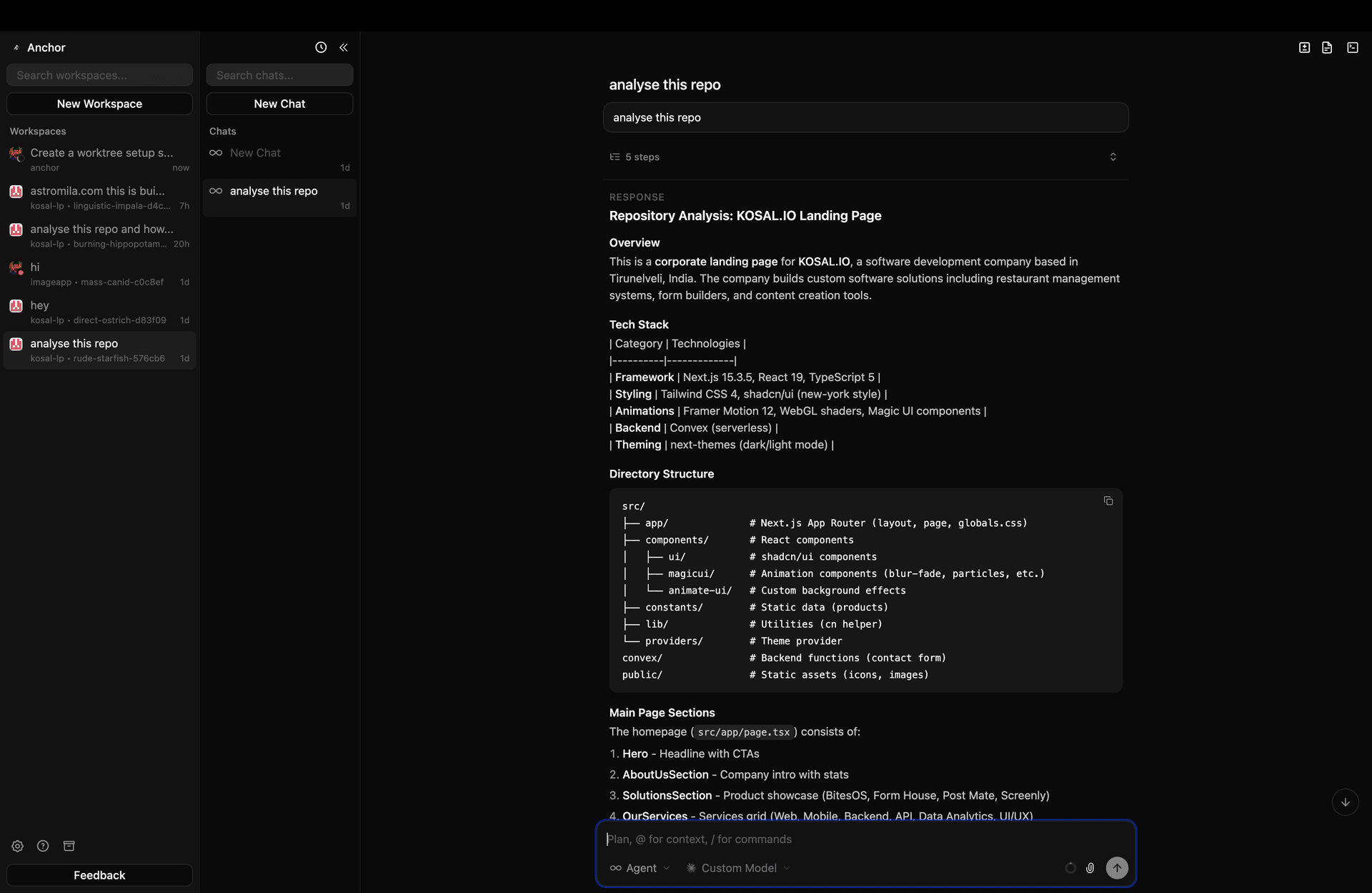The width and height of the screenshot is (1372, 893).
Task: Focus the message prompt input box
Action: (x=865, y=839)
